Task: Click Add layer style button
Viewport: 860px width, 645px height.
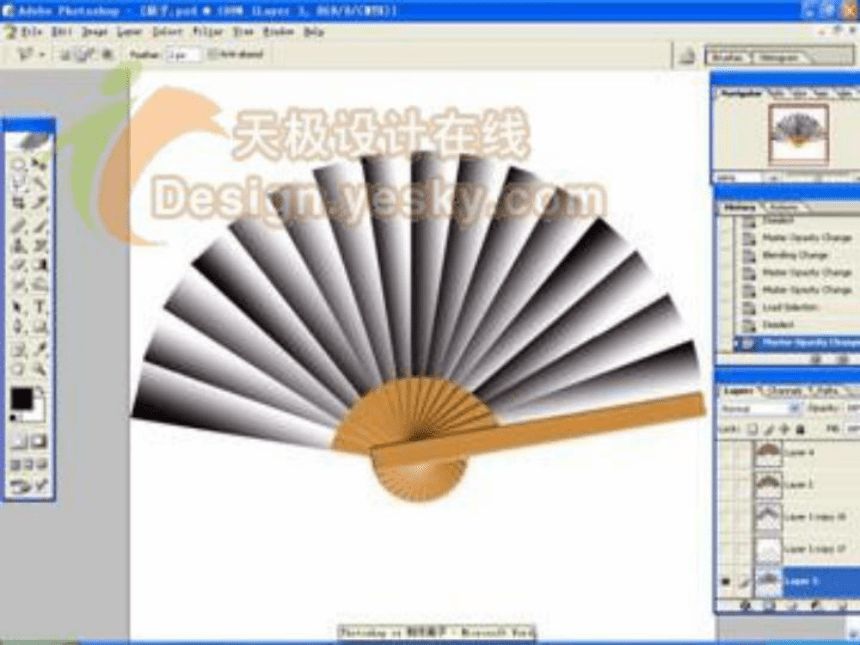Action: coord(746,606)
